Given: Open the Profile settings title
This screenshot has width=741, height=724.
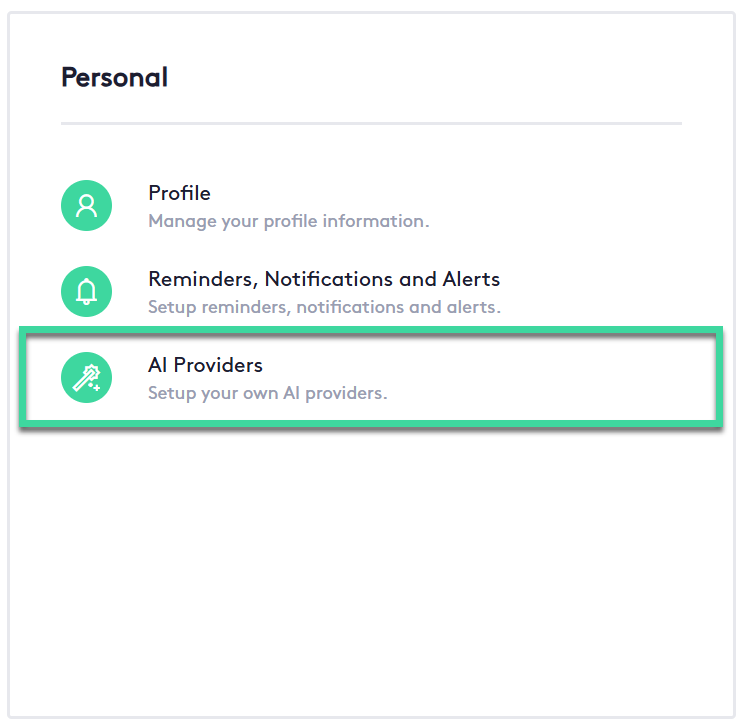Looking at the screenshot, I should coord(179,193).
